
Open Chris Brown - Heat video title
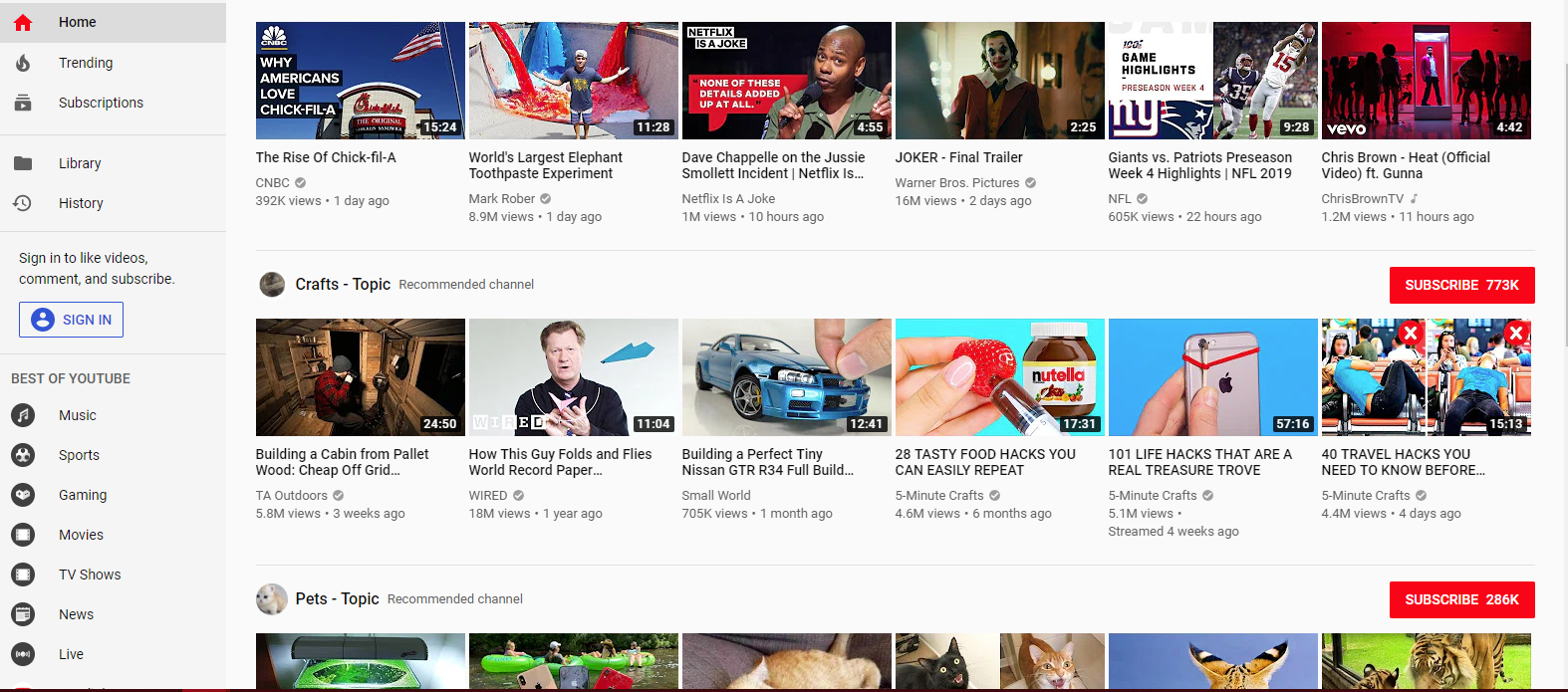[1406, 165]
